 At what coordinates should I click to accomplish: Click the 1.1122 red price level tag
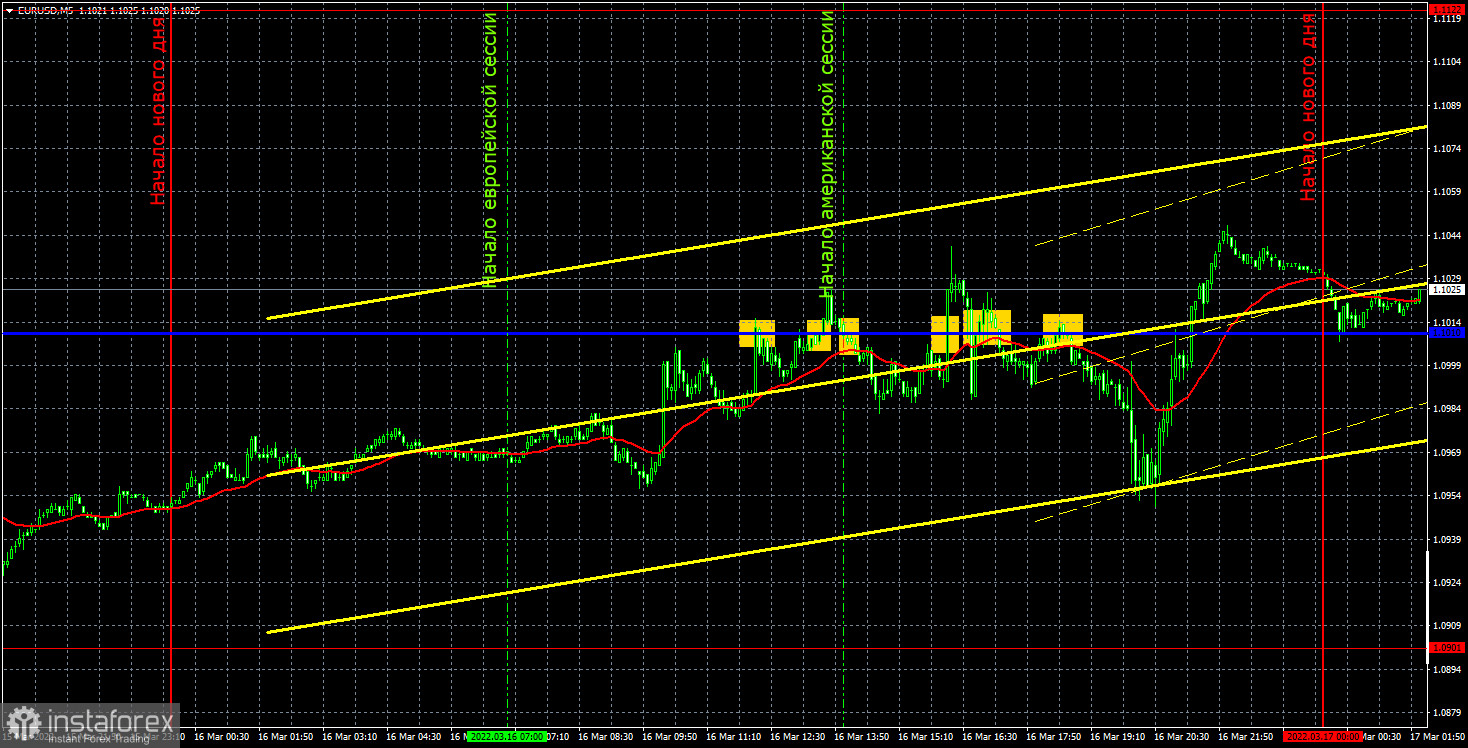coord(1446,9)
